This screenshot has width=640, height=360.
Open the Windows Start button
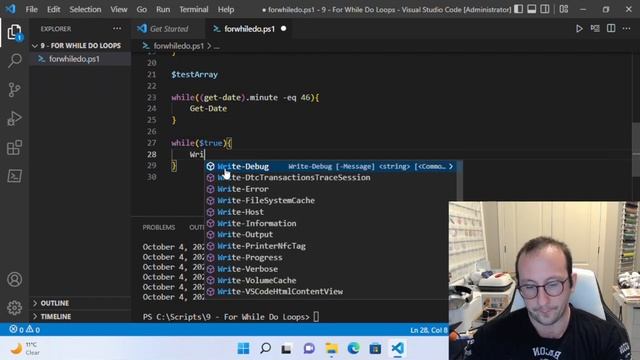pyautogui.click(x=243, y=348)
